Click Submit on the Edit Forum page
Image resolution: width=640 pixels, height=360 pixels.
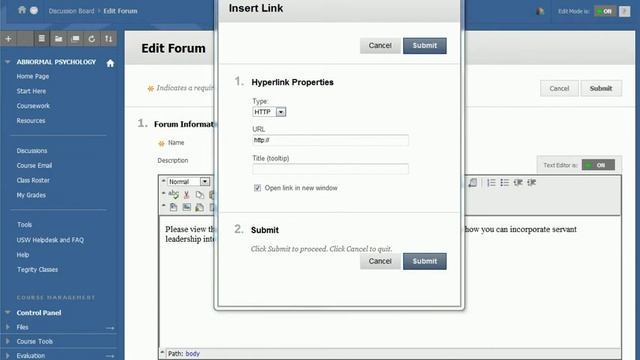click(x=601, y=89)
